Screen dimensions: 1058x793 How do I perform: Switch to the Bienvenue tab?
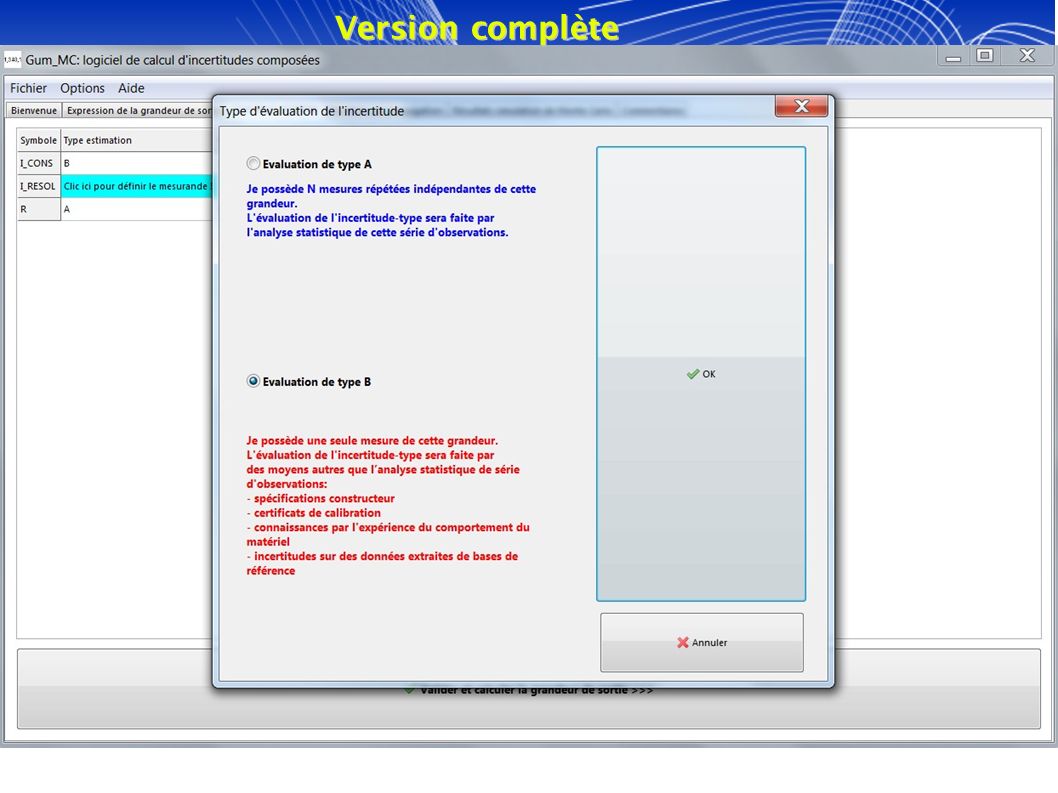[34, 111]
